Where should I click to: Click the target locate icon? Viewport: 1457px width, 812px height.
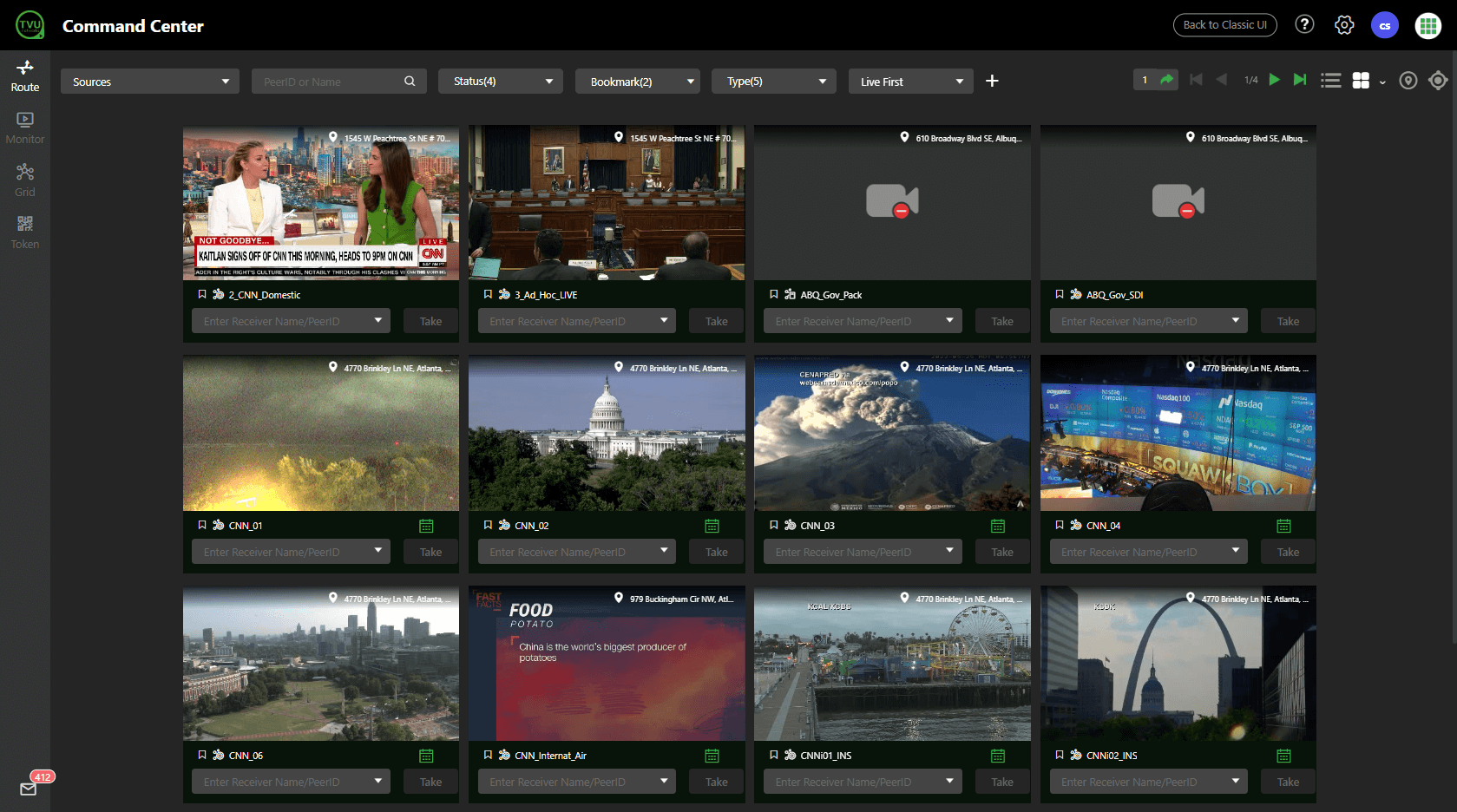(1438, 81)
